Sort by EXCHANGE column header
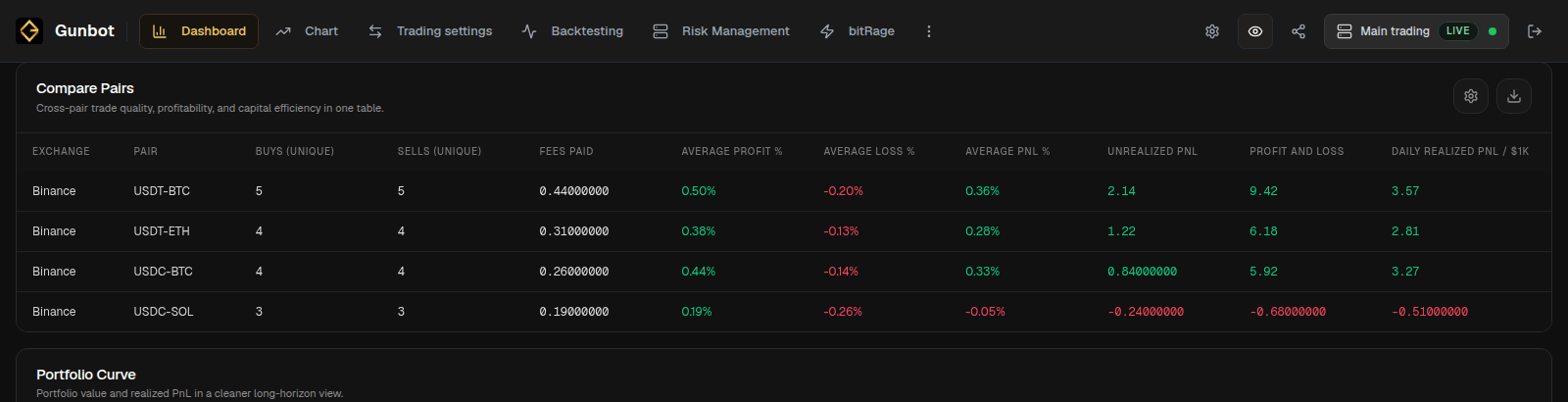This screenshot has height=402, width=1568. coord(61,152)
